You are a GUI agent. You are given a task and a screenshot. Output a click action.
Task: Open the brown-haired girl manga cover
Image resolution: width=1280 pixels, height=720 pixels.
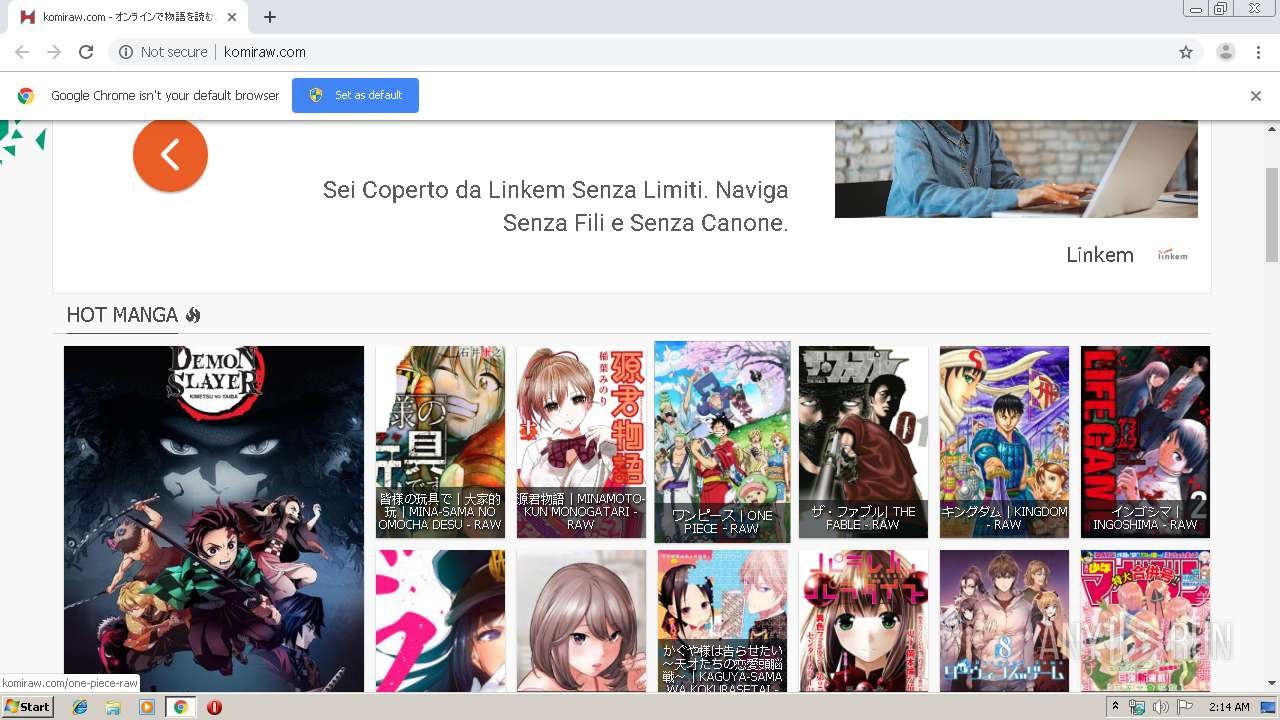(x=581, y=620)
